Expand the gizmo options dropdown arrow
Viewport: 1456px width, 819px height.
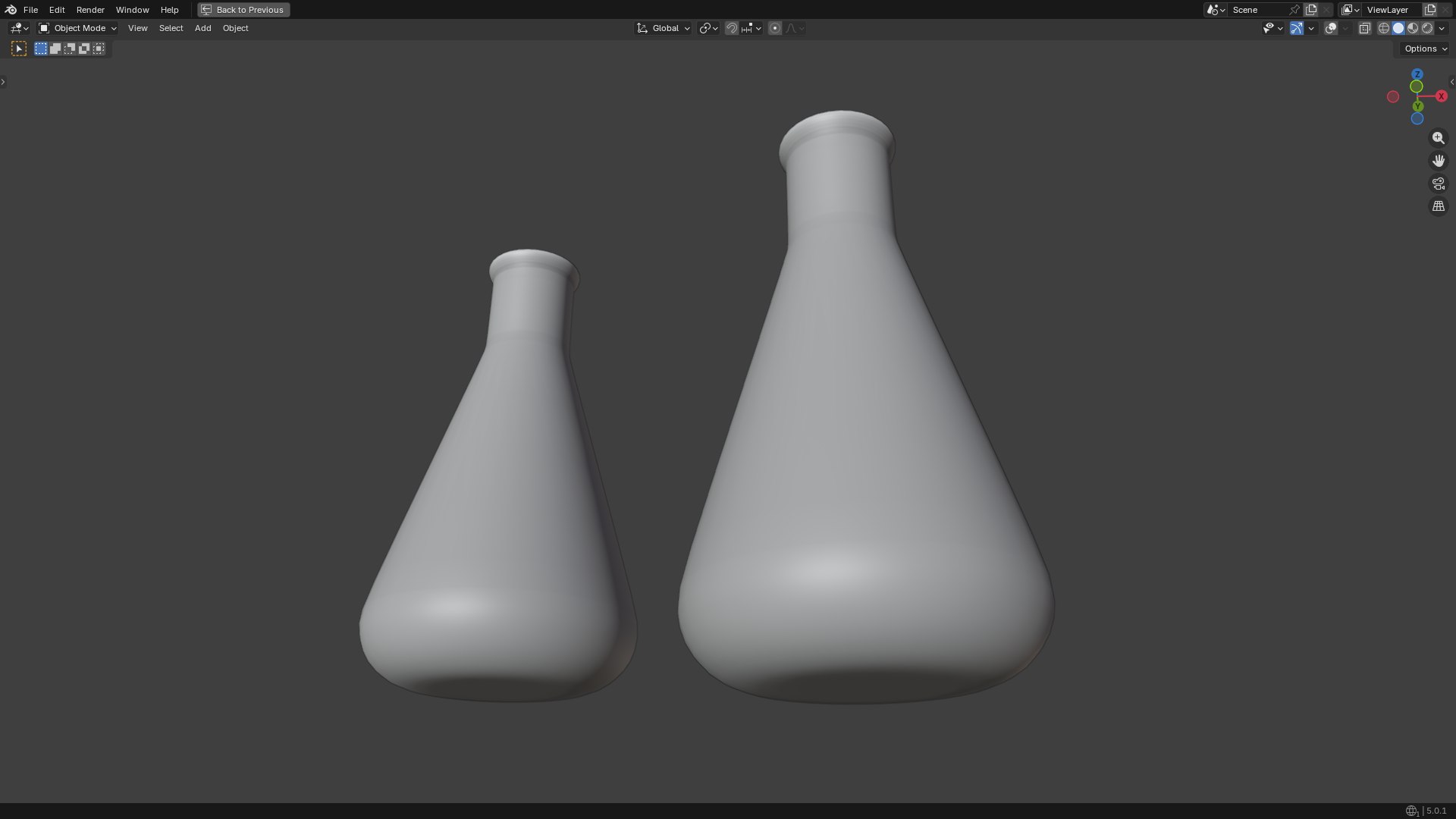[1311, 28]
